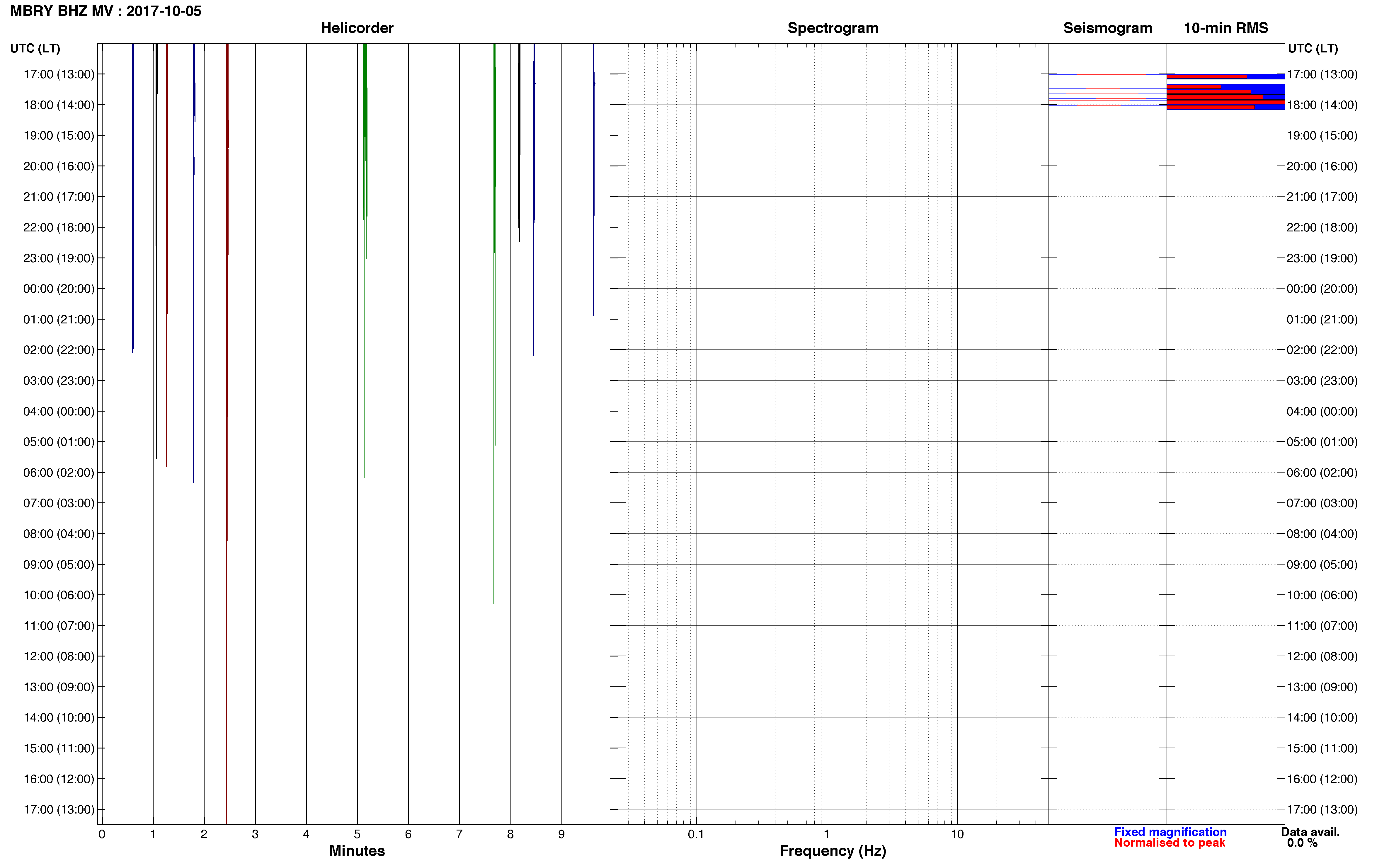Image resolution: width=1389 pixels, height=868 pixels.
Task: Click 16:00 (12:00) on the Helicorder time axis
Action: pos(59,779)
